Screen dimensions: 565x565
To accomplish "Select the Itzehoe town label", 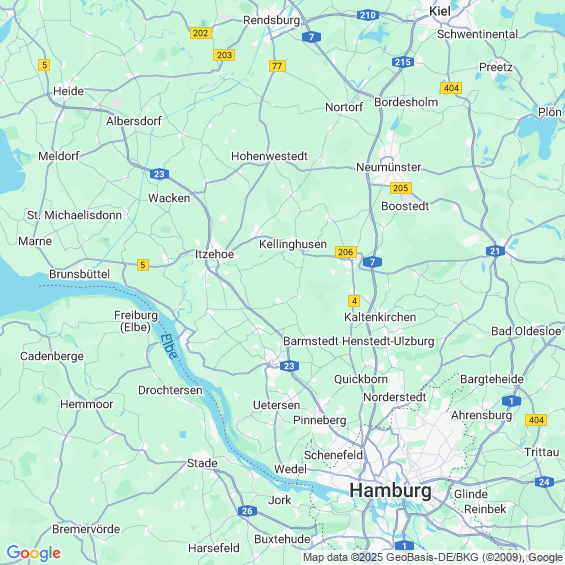I will click(214, 254).
